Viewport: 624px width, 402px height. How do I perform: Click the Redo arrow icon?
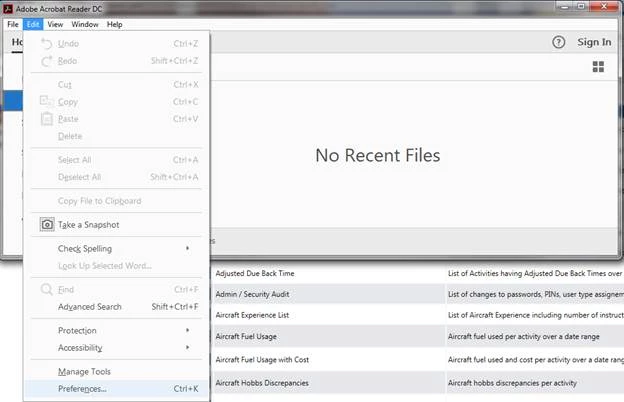[47, 61]
